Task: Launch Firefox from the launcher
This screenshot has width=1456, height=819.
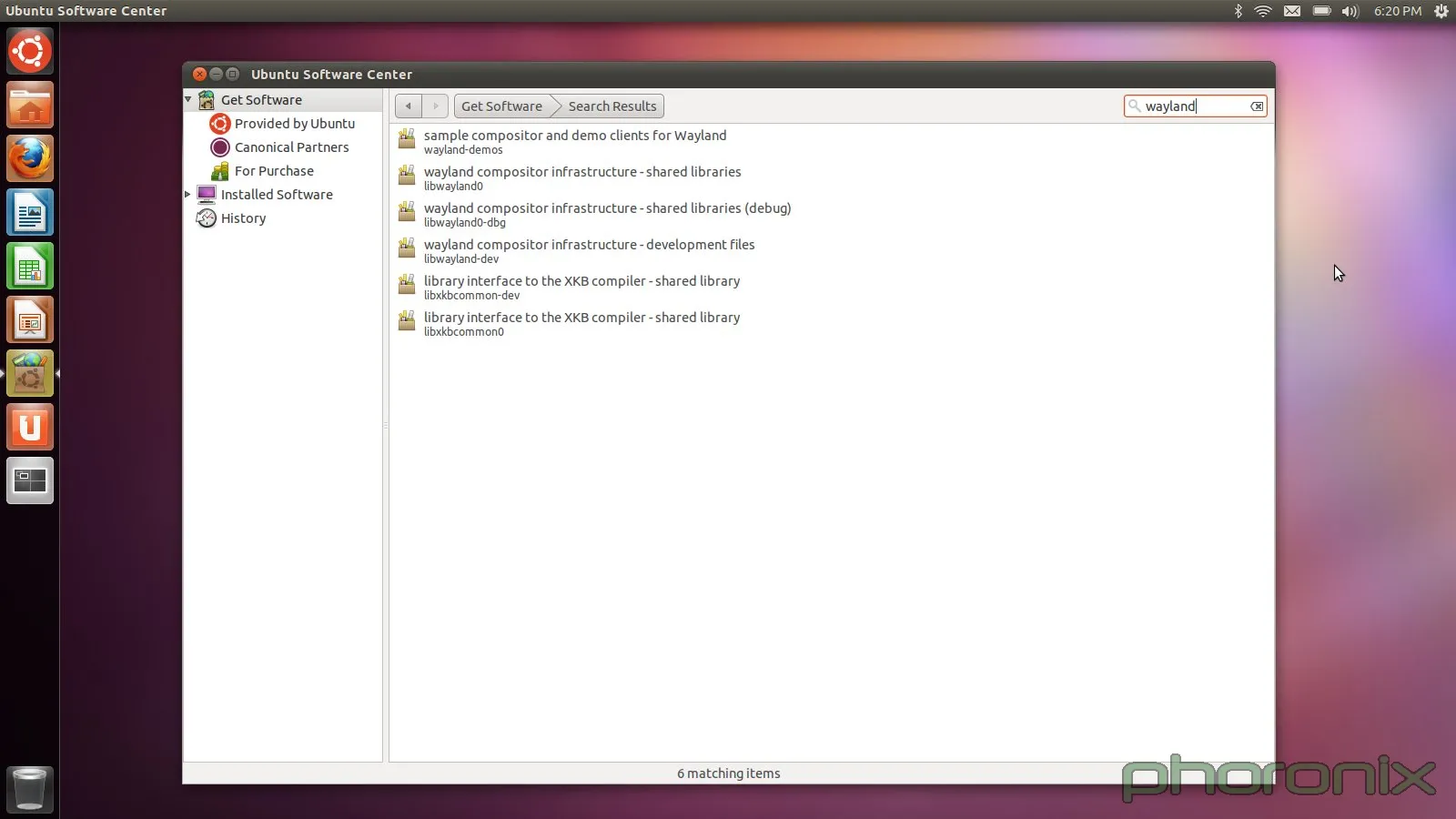Action: (x=30, y=158)
